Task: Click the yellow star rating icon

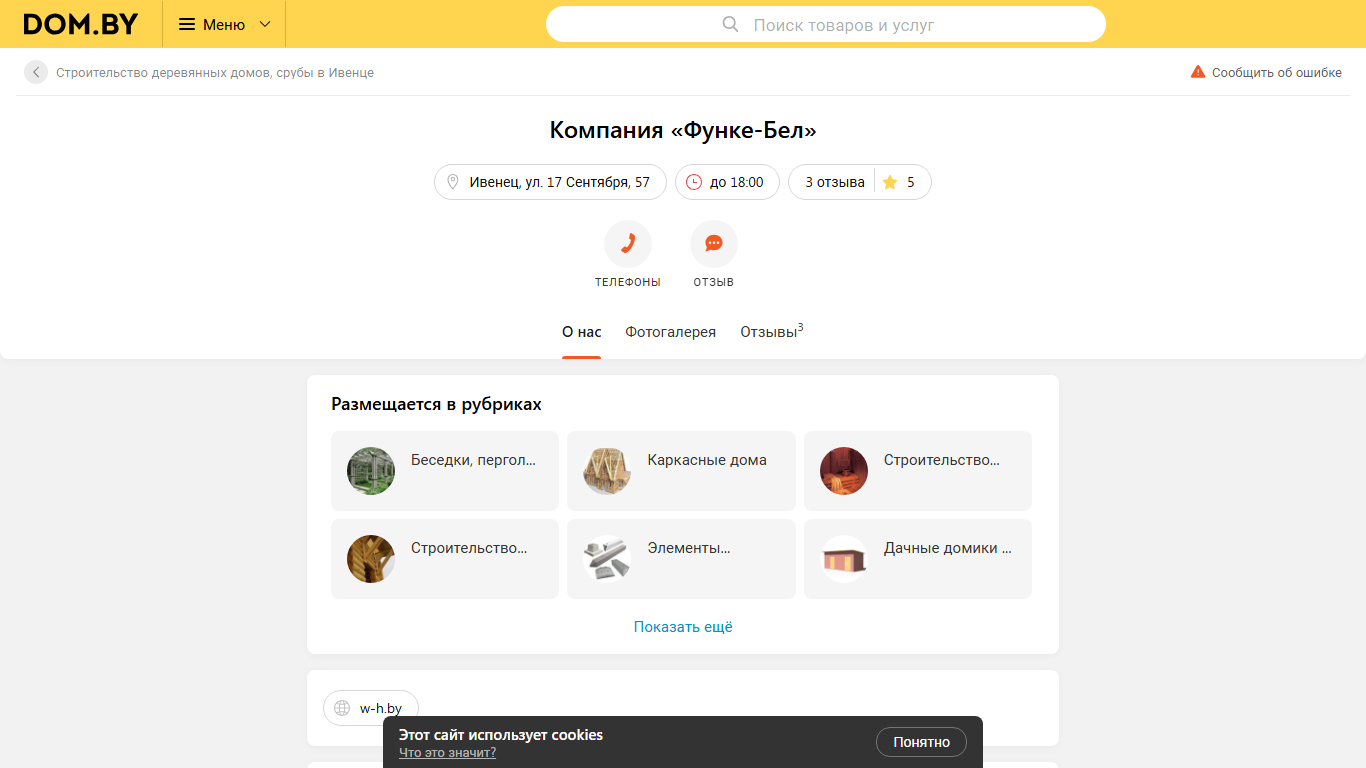Action: tap(890, 182)
